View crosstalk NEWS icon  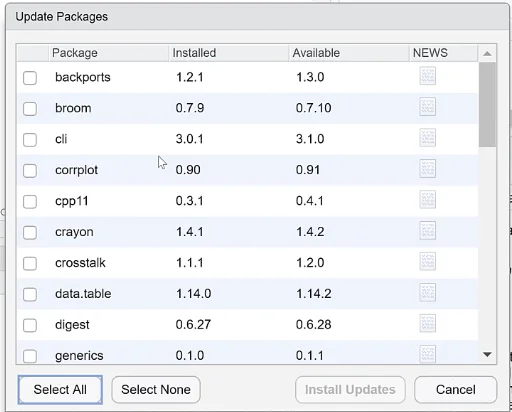point(427,261)
